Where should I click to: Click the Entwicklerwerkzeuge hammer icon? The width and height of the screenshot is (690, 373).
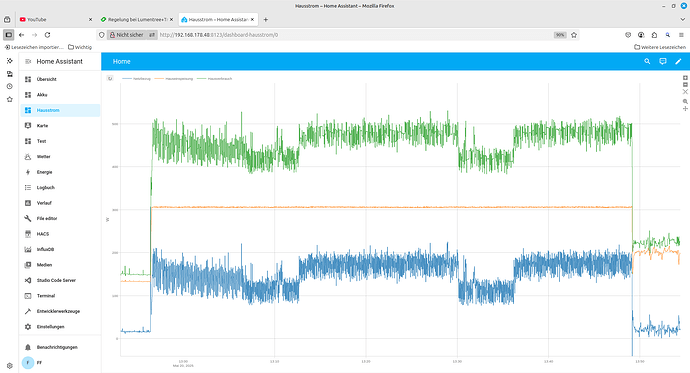tap(28, 311)
